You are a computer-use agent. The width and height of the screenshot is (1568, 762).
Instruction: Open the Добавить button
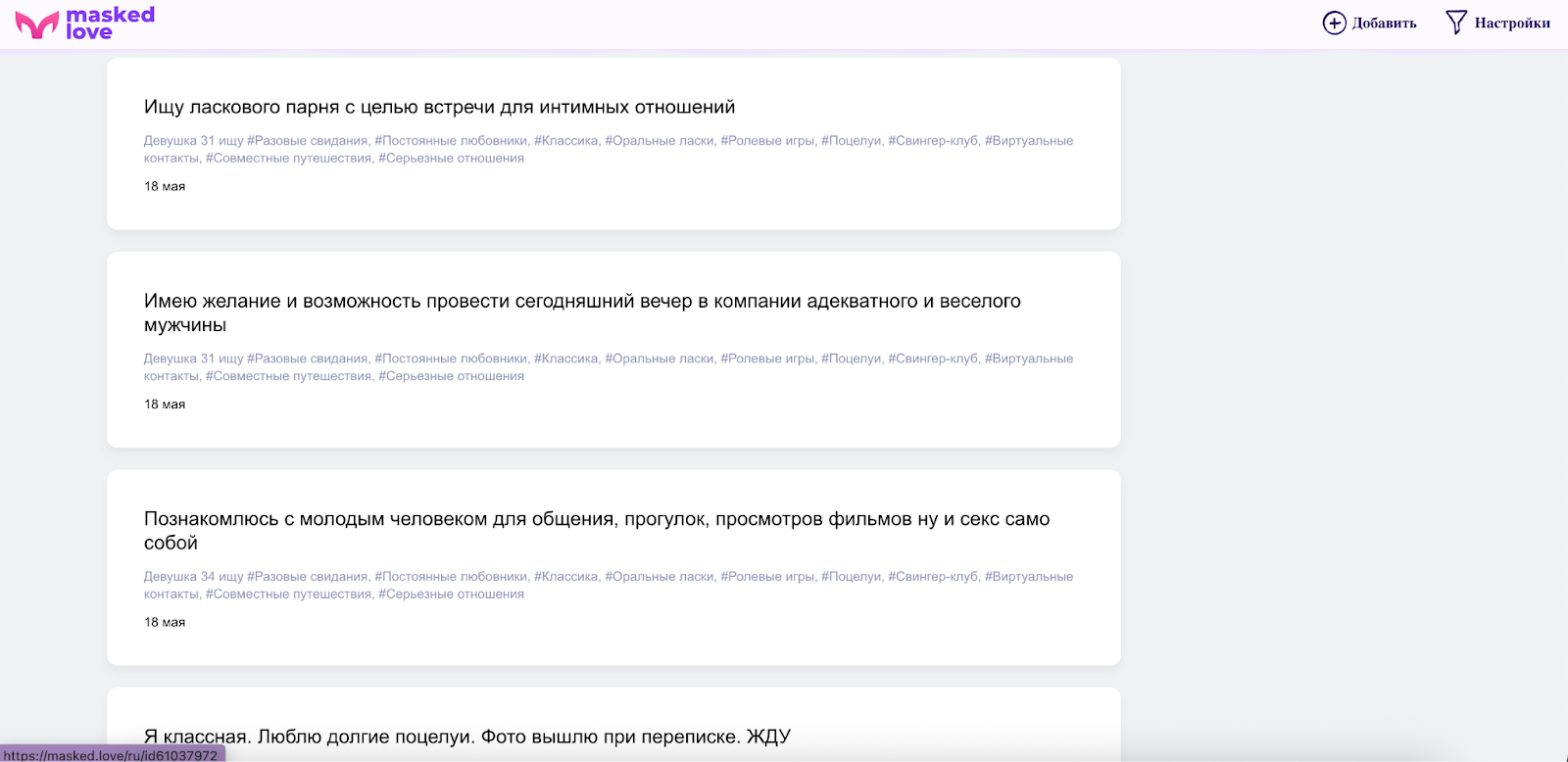1369,23
